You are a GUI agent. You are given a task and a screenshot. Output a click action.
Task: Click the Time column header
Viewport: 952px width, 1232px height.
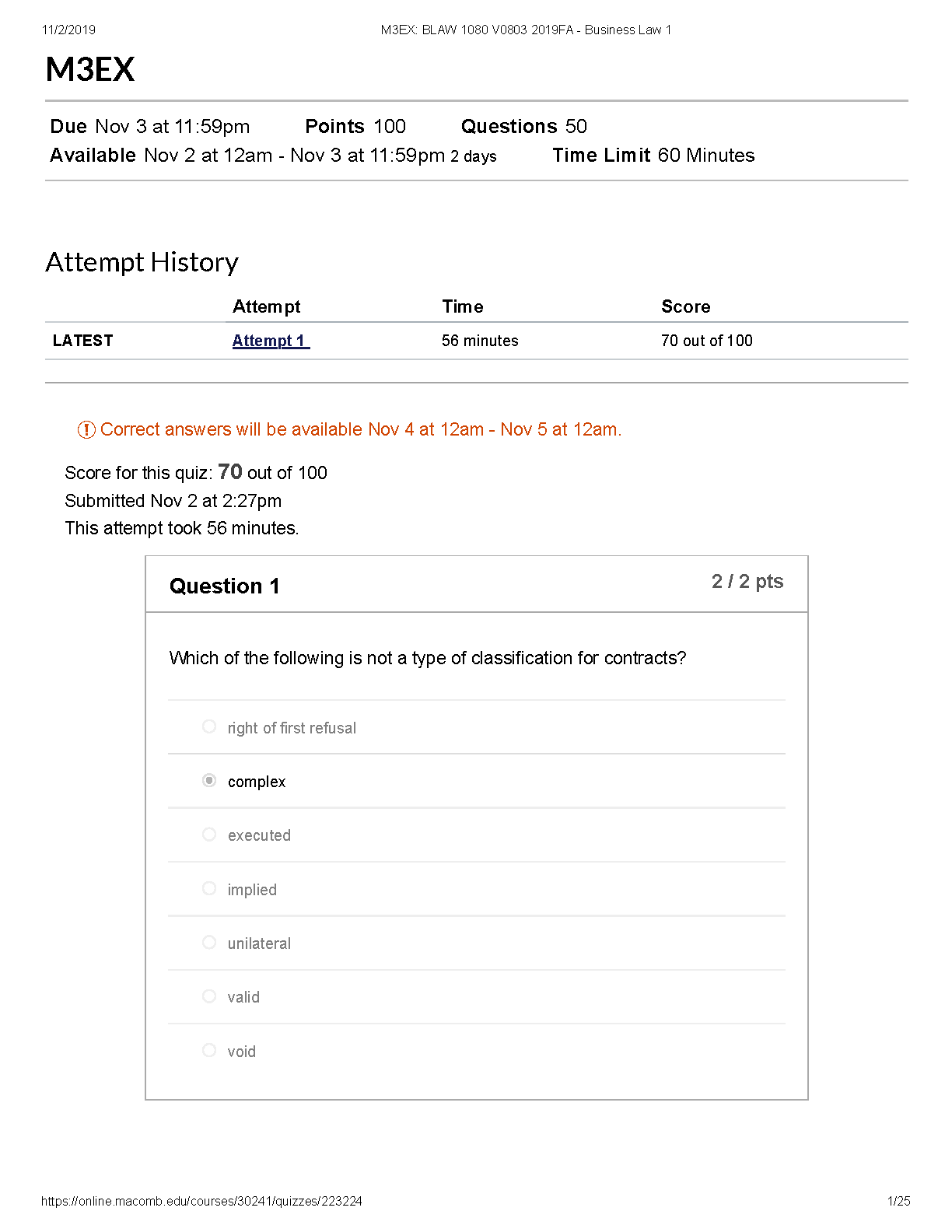463,306
